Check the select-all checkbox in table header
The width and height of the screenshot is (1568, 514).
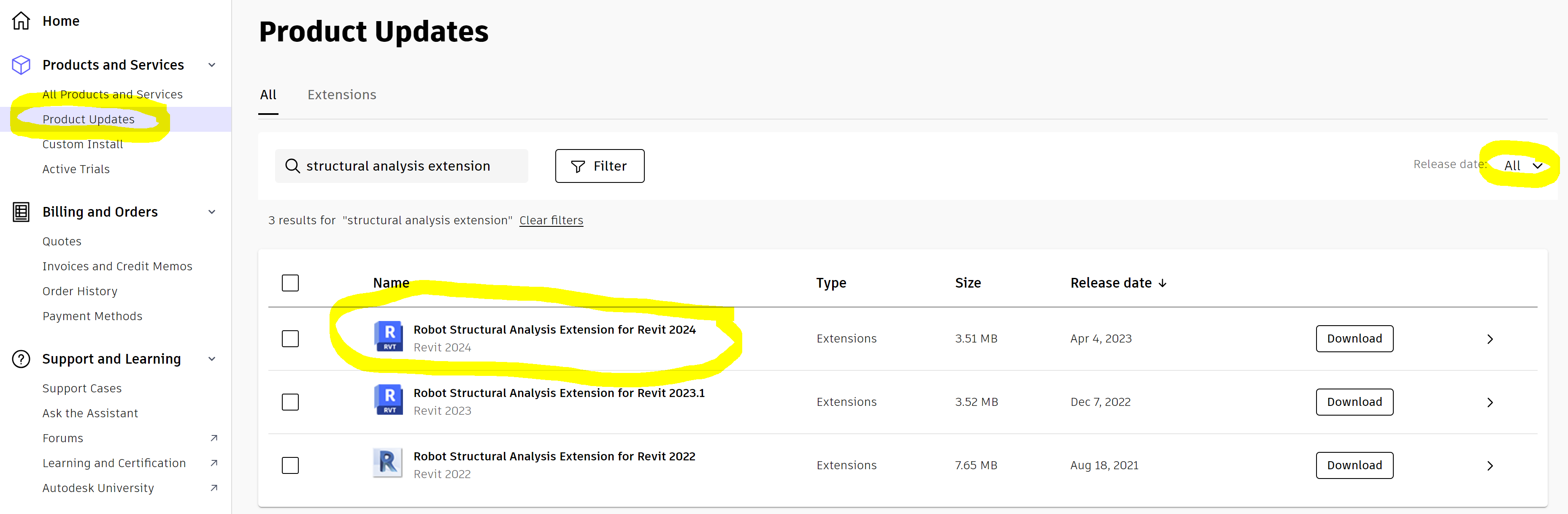(x=290, y=283)
